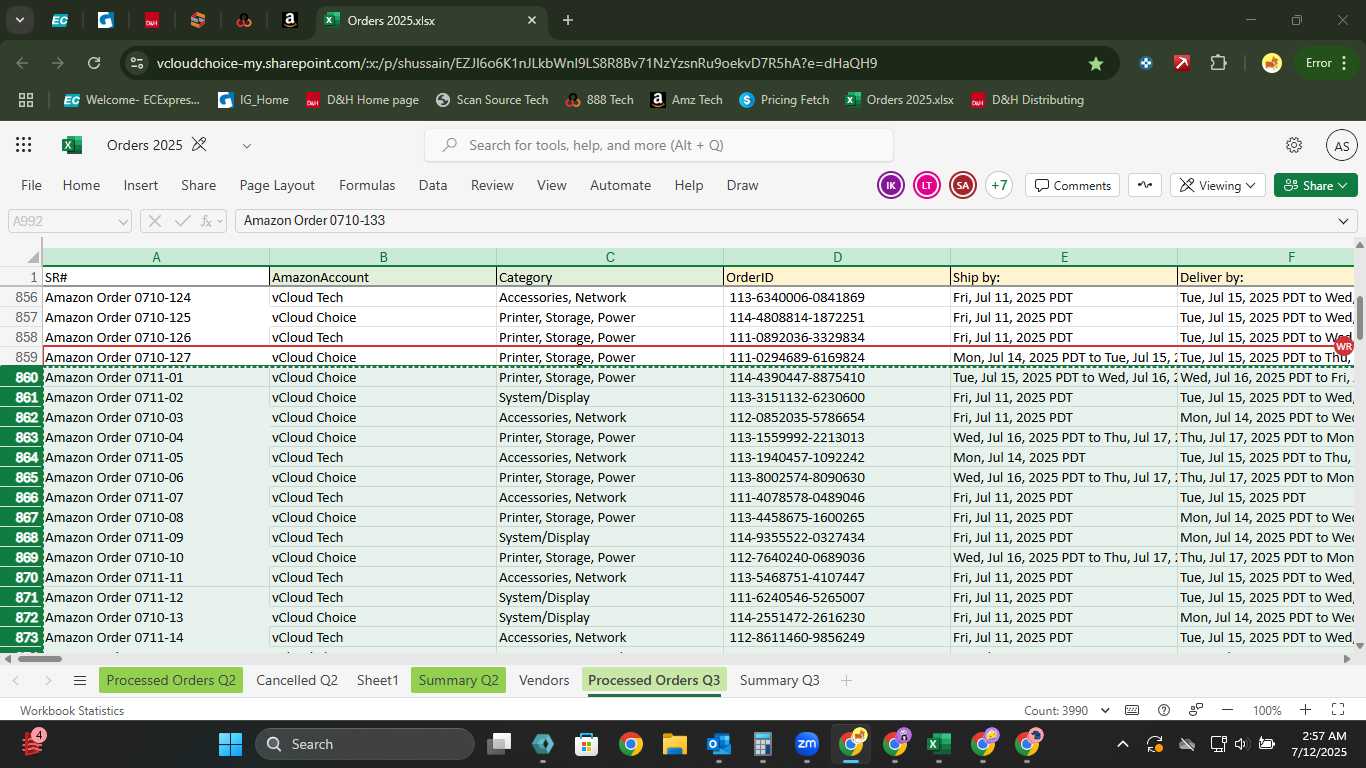Expand the Name Box dropdown arrow
The width and height of the screenshot is (1366, 768).
[x=123, y=221]
